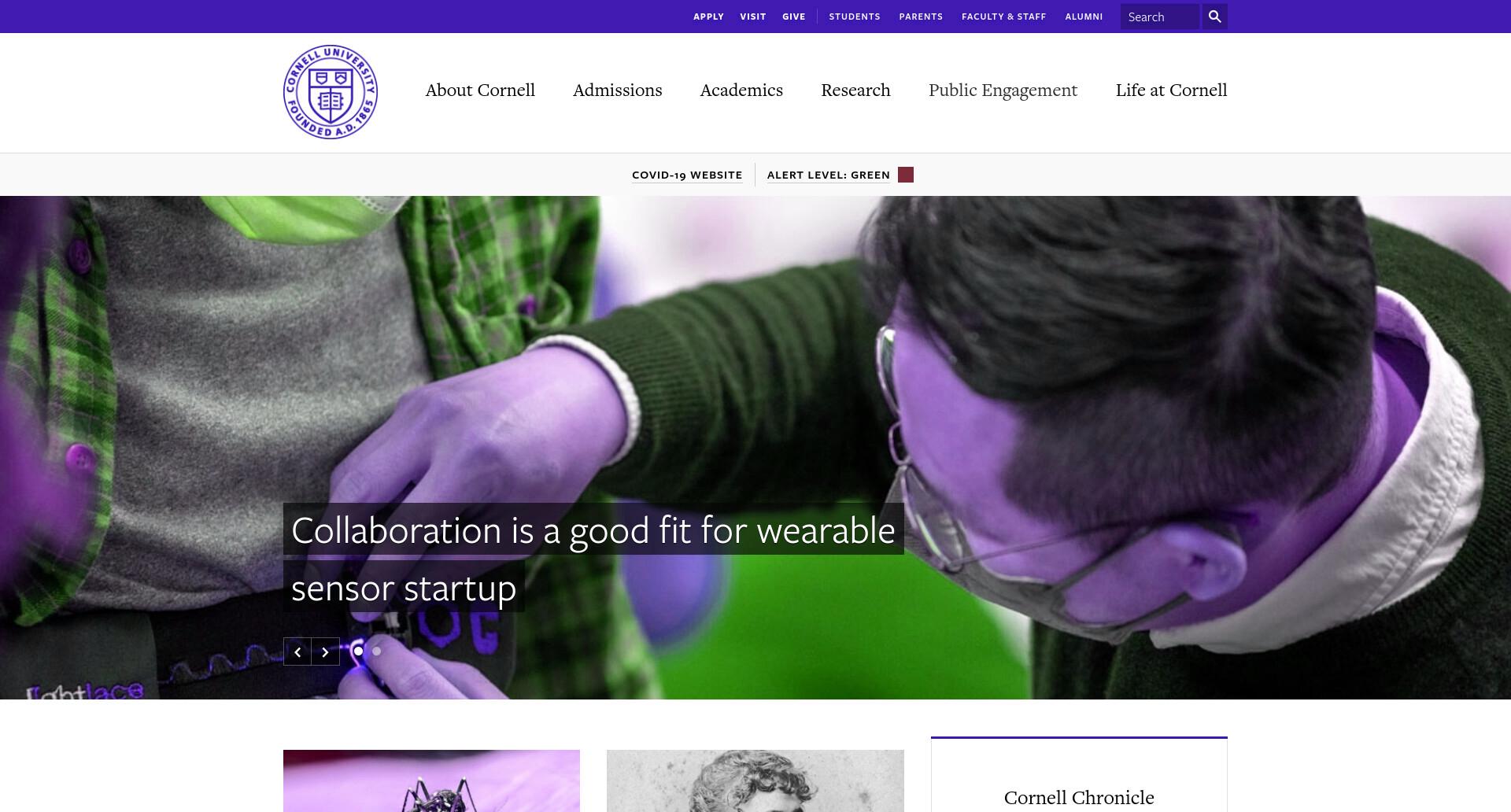This screenshot has width=1511, height=812.
Task: Click the alert level color square
Action: click(906, 175)
